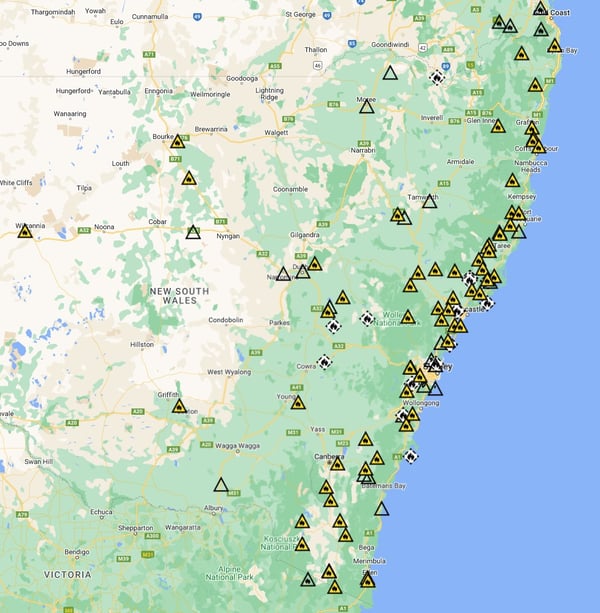The image size is (600, 613).
Task: Open the diamond fire marker north of Parkes
Action: (x=333, y=326)
